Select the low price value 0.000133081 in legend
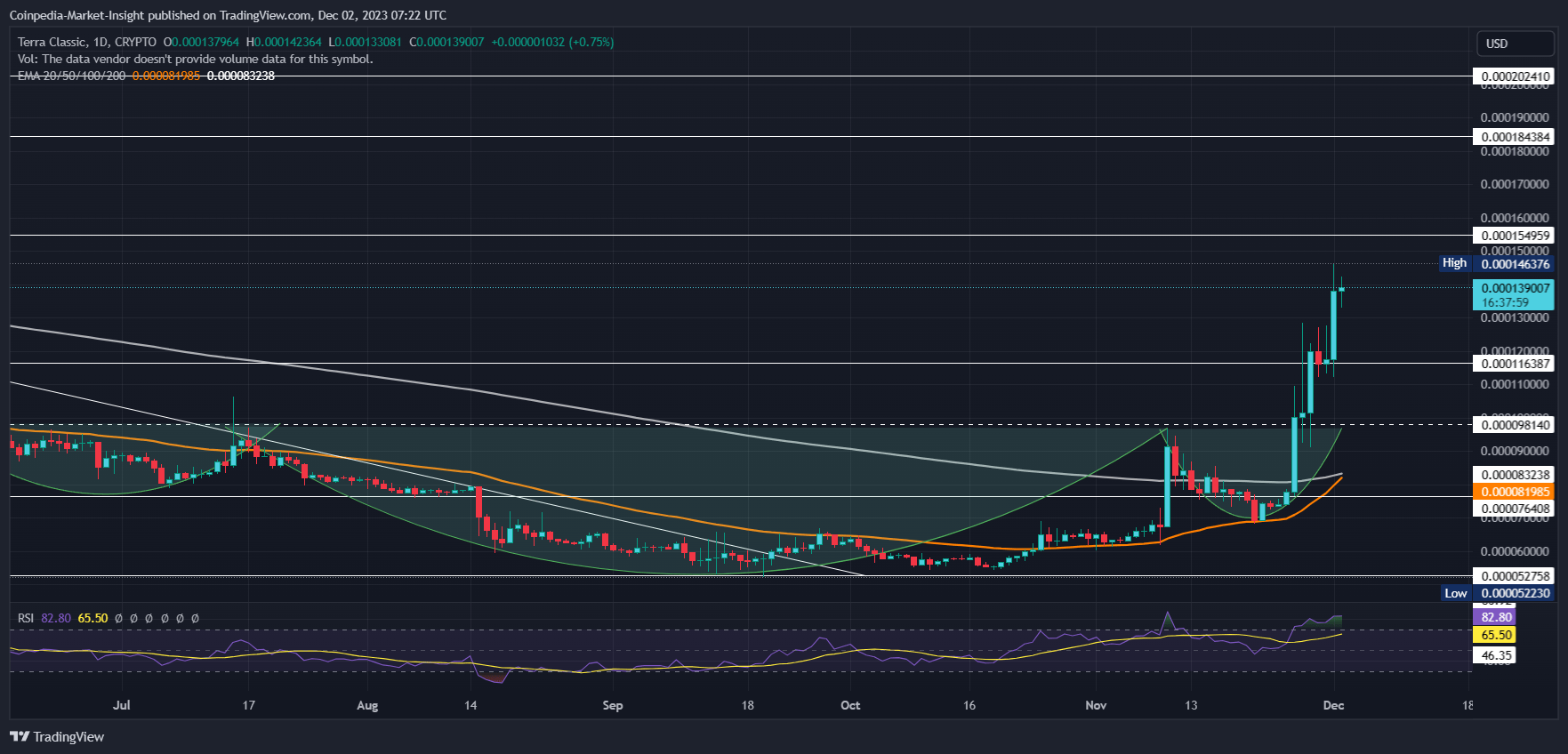This screenshot has width=1568, height=754. (368, 42)
